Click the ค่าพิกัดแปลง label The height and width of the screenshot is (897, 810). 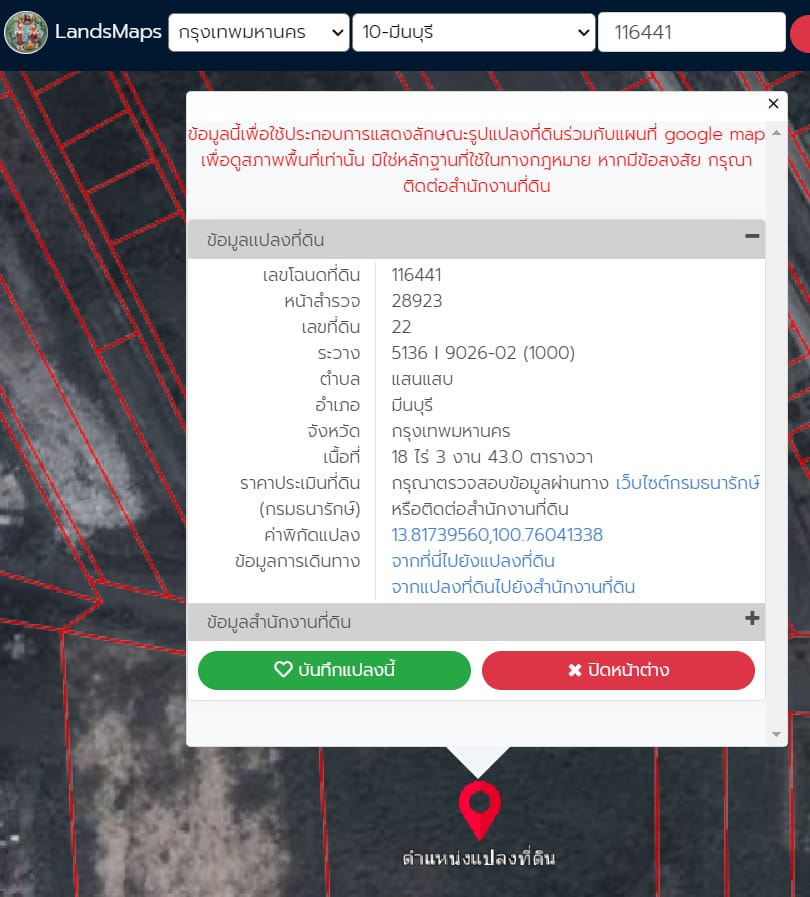(x=312, y=535)
